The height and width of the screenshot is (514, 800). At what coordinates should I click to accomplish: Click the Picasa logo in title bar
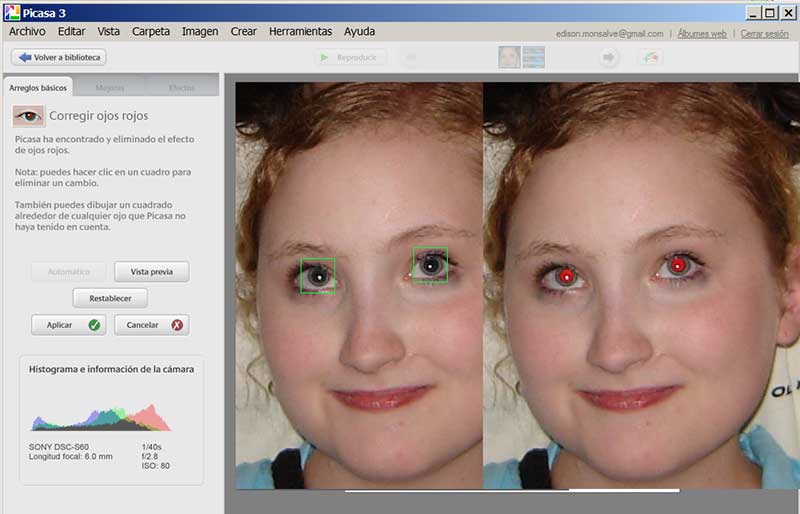coord(12,12)
